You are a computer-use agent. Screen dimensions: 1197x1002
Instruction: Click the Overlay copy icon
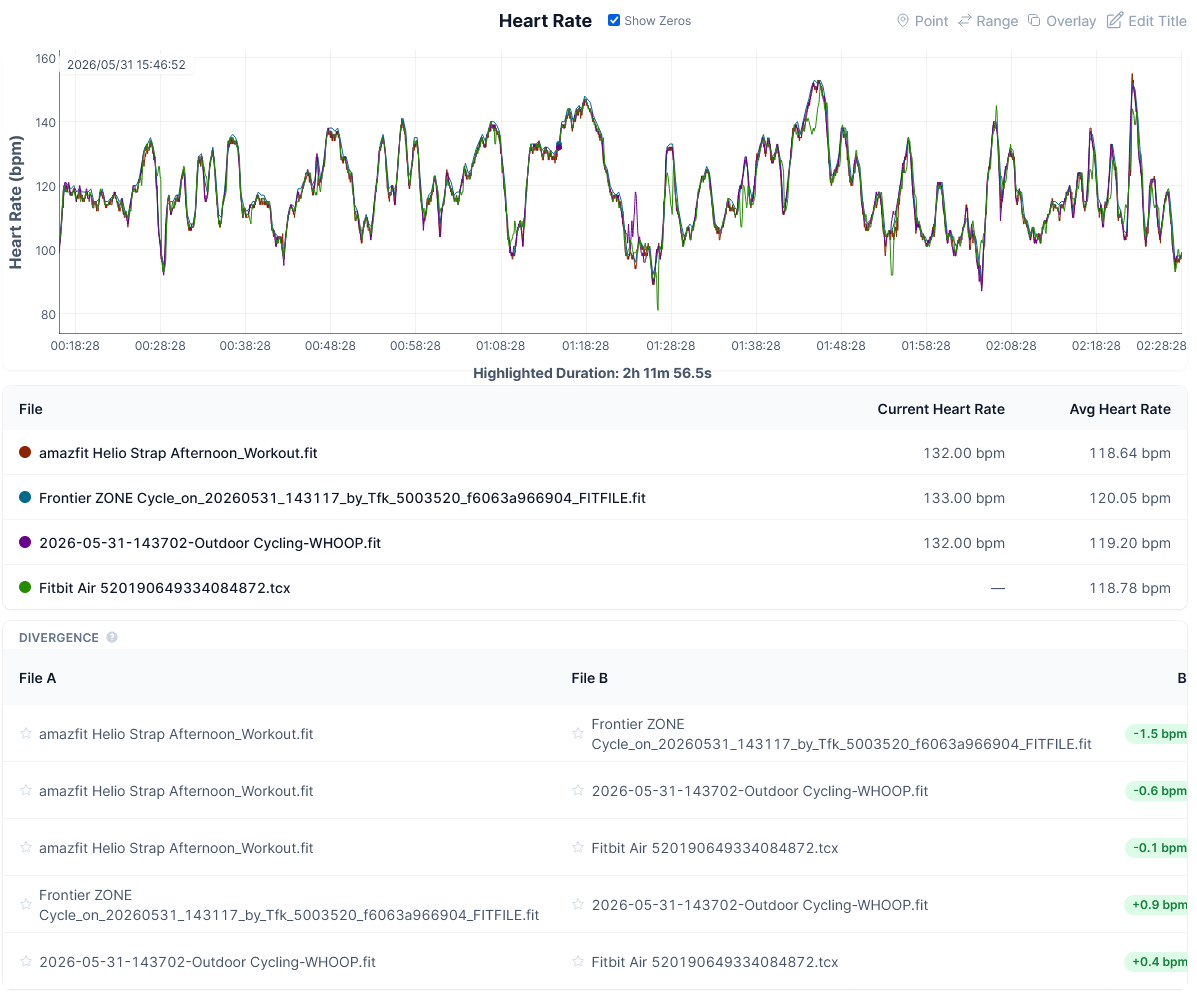pos(1034,21)
